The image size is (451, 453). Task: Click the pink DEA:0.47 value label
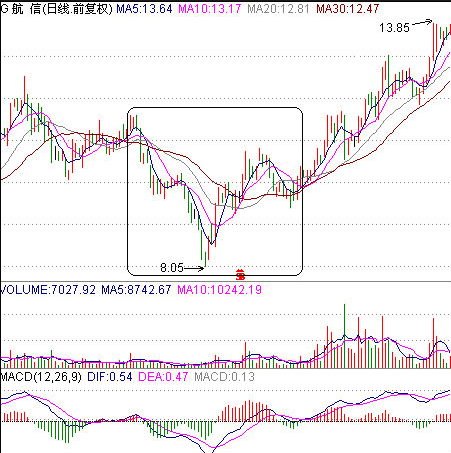163,377
